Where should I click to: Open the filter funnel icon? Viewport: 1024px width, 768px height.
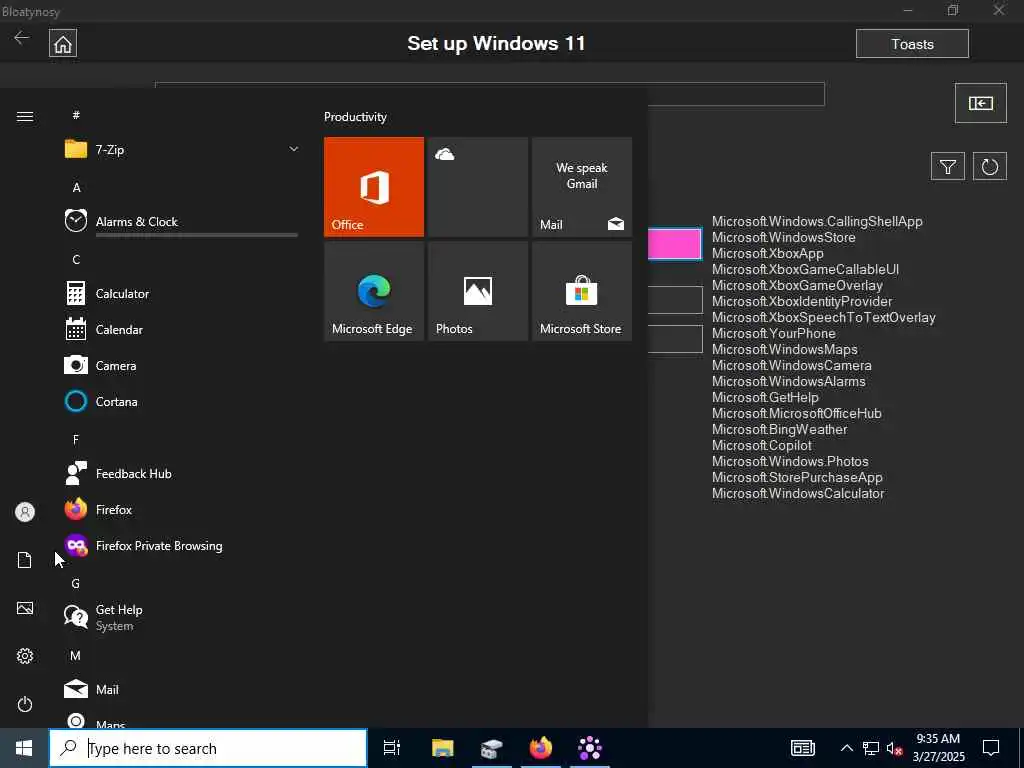(x=948, y=167)
